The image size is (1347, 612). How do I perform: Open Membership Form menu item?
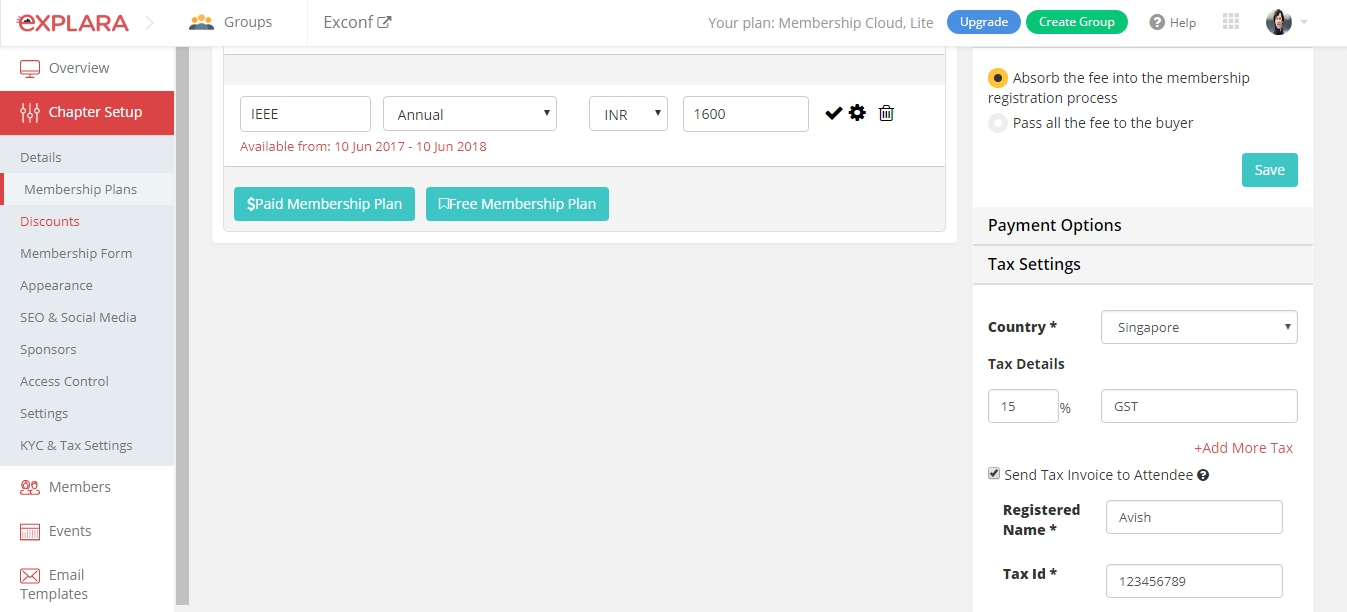(76, 253)
